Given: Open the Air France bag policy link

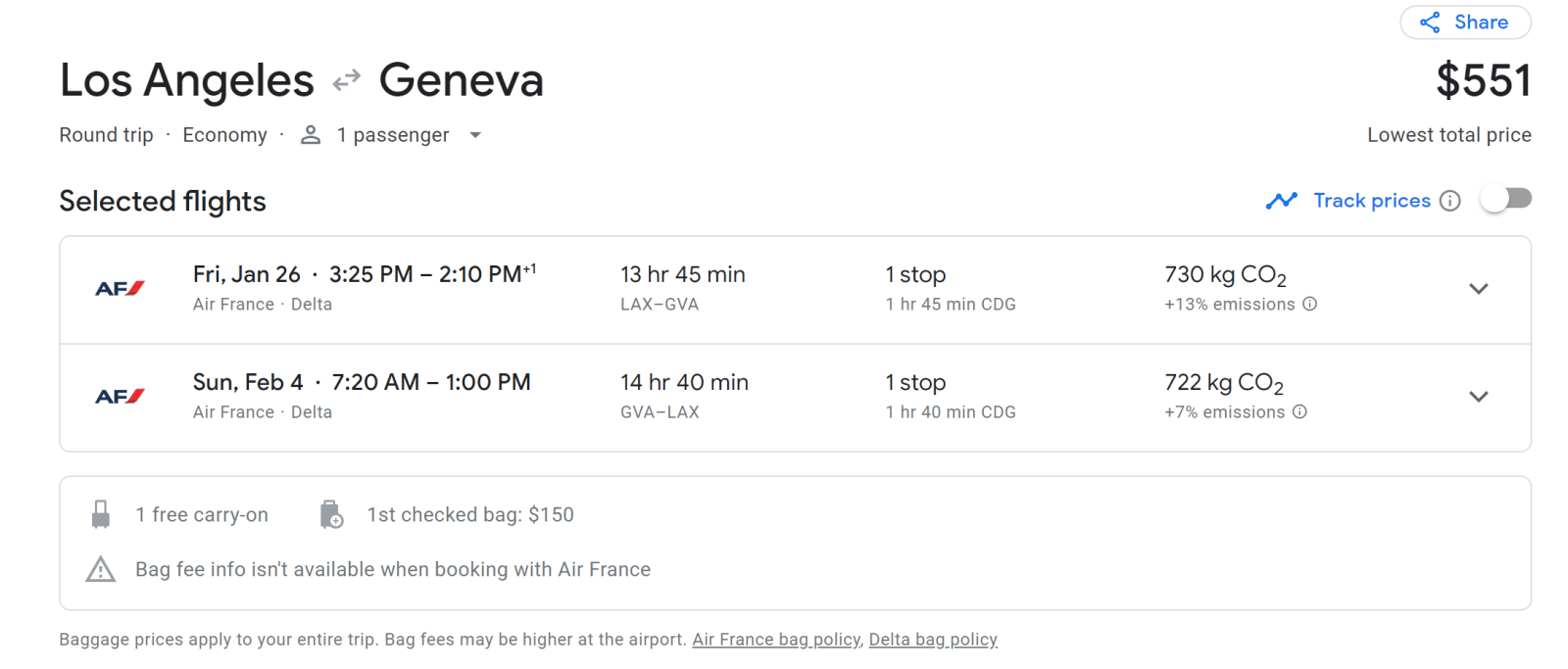Looking at the screenshot, I should (776, 640).
